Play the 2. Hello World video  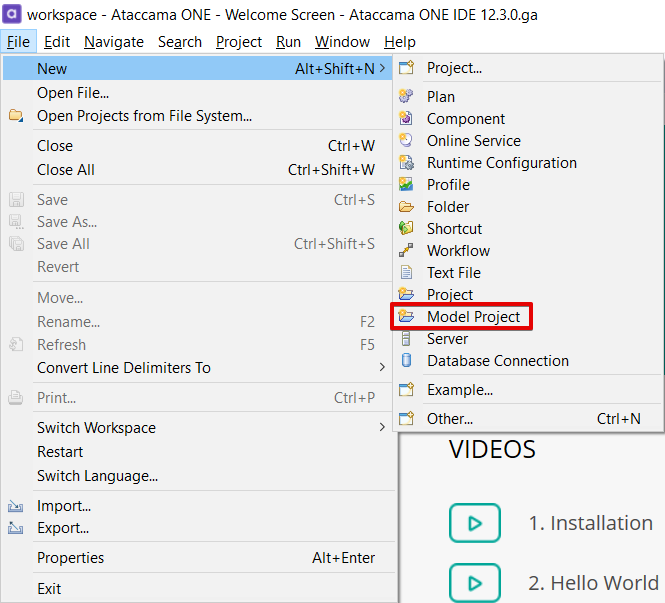(x=475, y=583)
